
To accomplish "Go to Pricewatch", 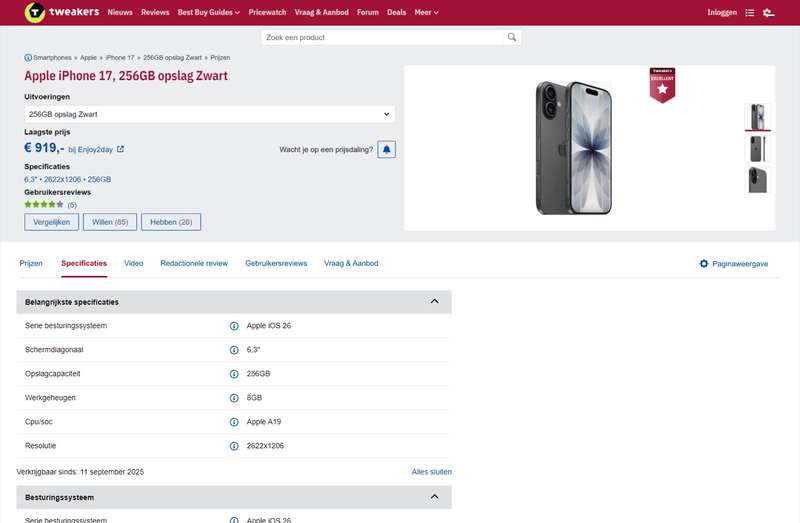I will pyautogui.click(x=267, y=12).
